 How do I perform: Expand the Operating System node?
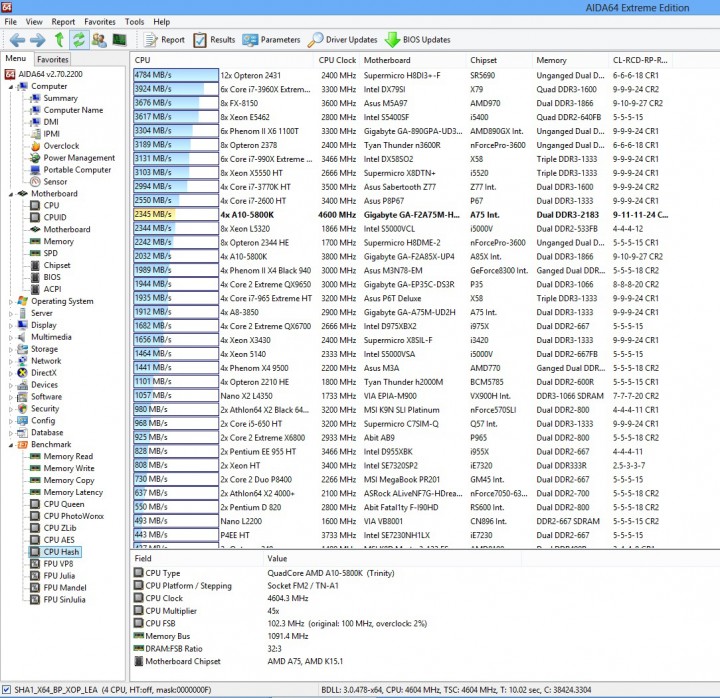click(x=11, y=302)
